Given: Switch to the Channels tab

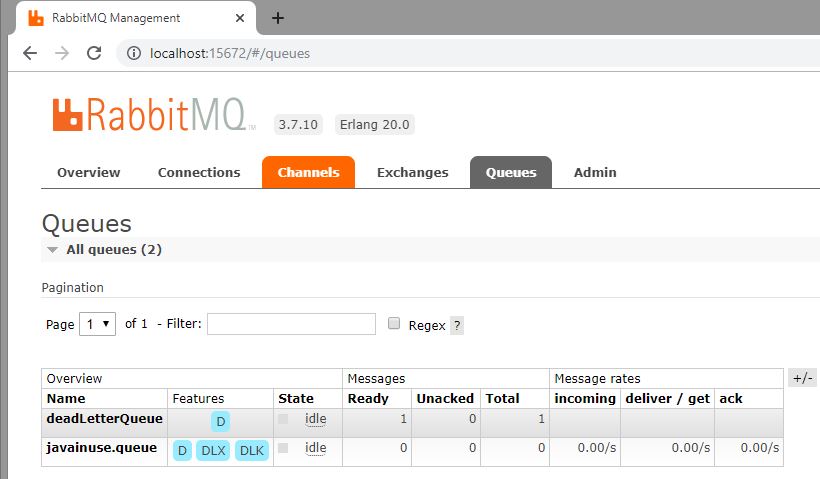Looking at the screenshot, I should click(x=309, y=172).
